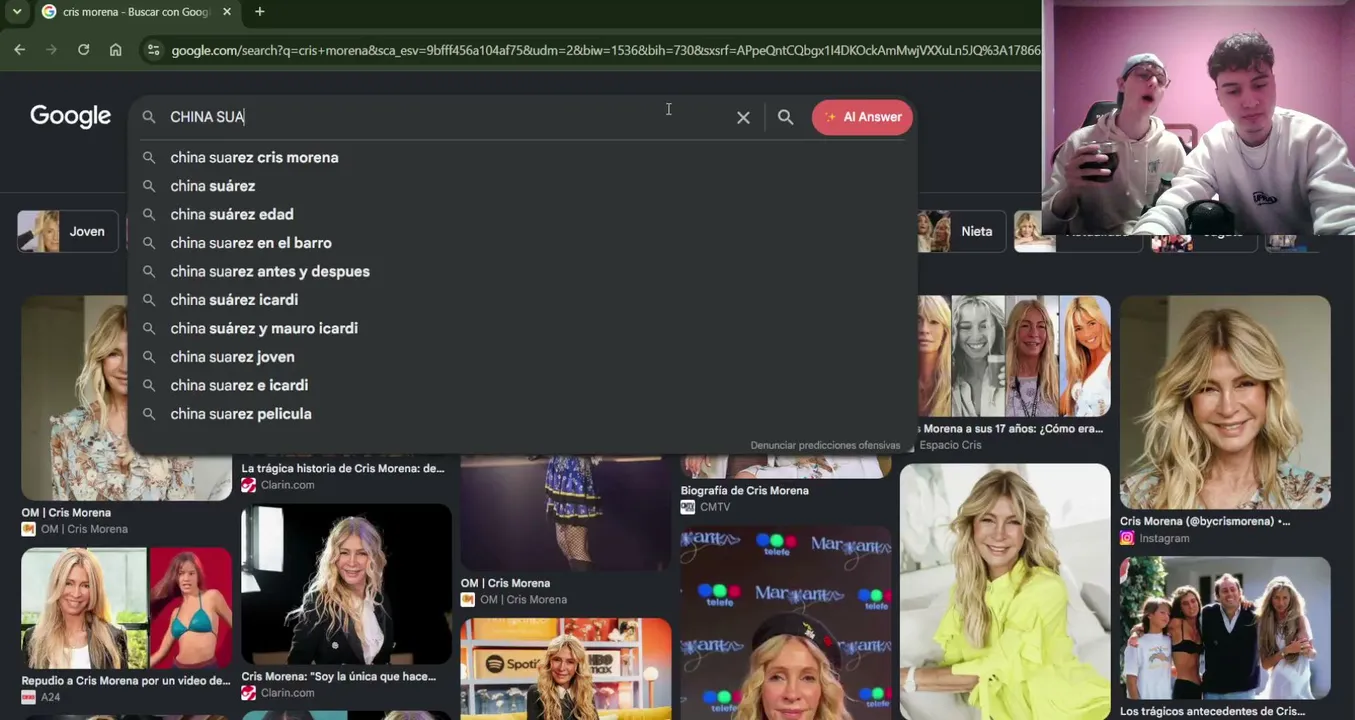This screenshot has width=1355, height=720.
Task: Open the "Soy la única que hace" image
Action: point(346,584)
